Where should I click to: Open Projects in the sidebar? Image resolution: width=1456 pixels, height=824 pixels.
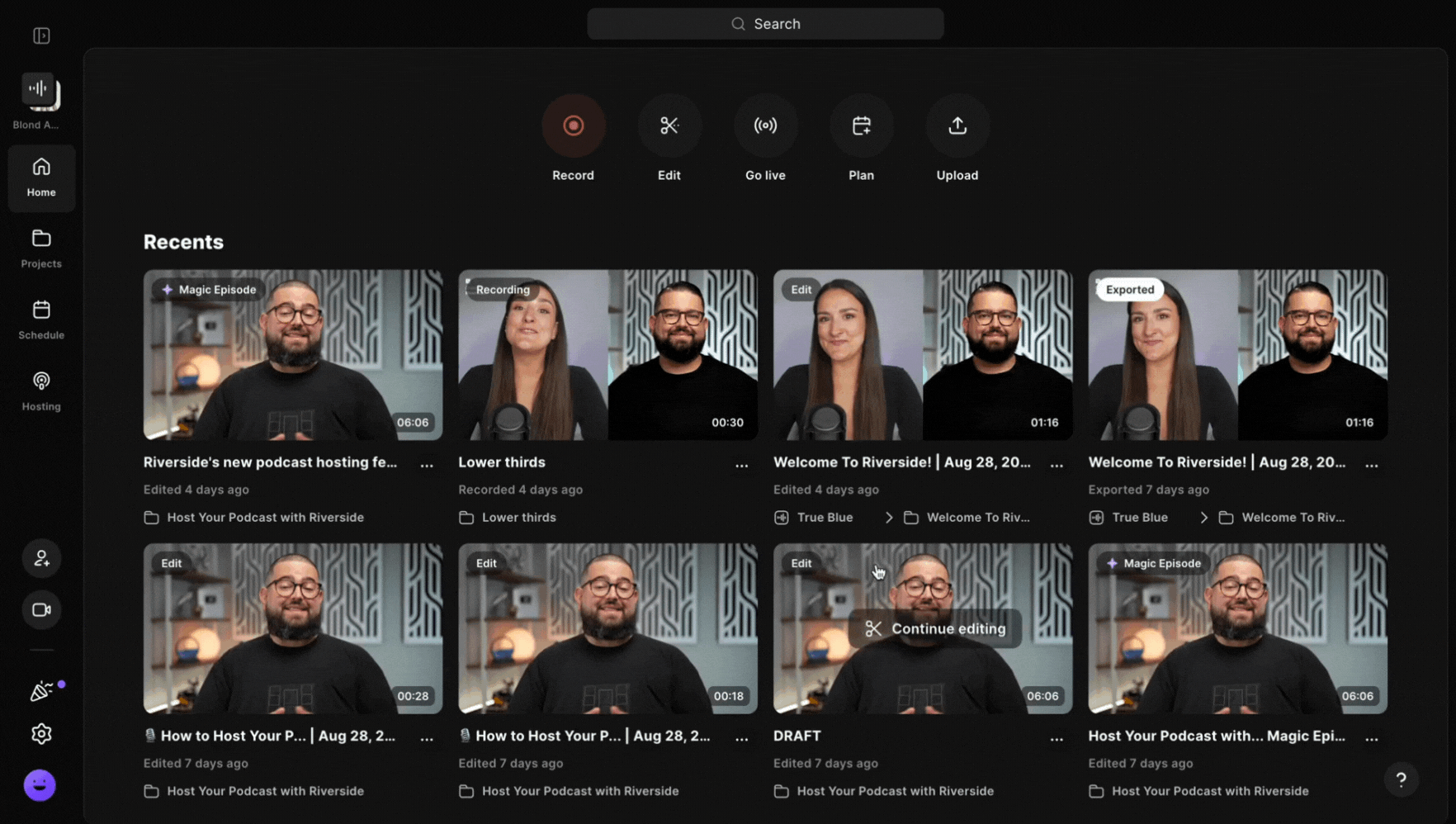coord(41,249)
